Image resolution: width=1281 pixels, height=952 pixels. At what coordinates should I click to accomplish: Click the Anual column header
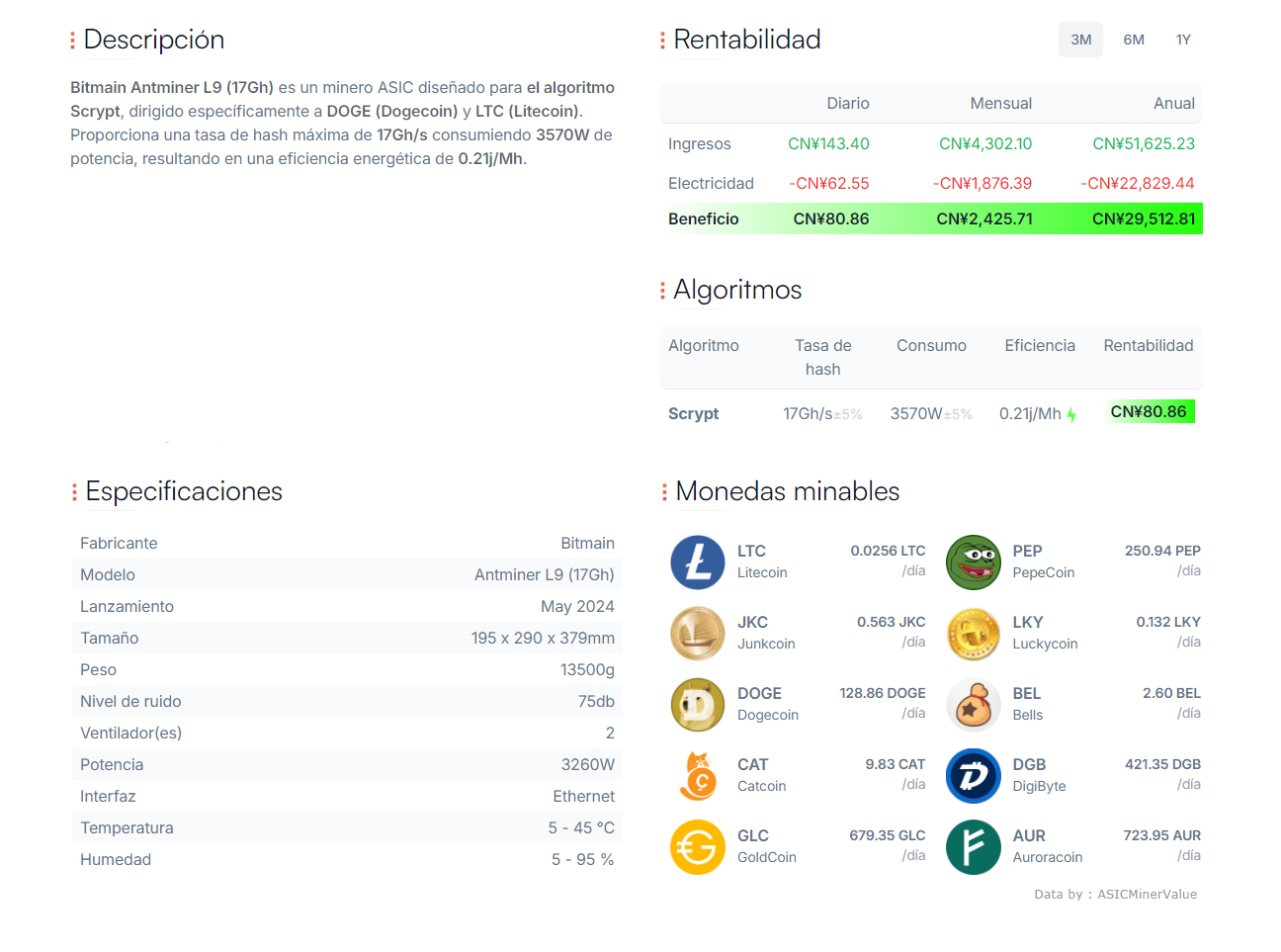[1174, 103]
